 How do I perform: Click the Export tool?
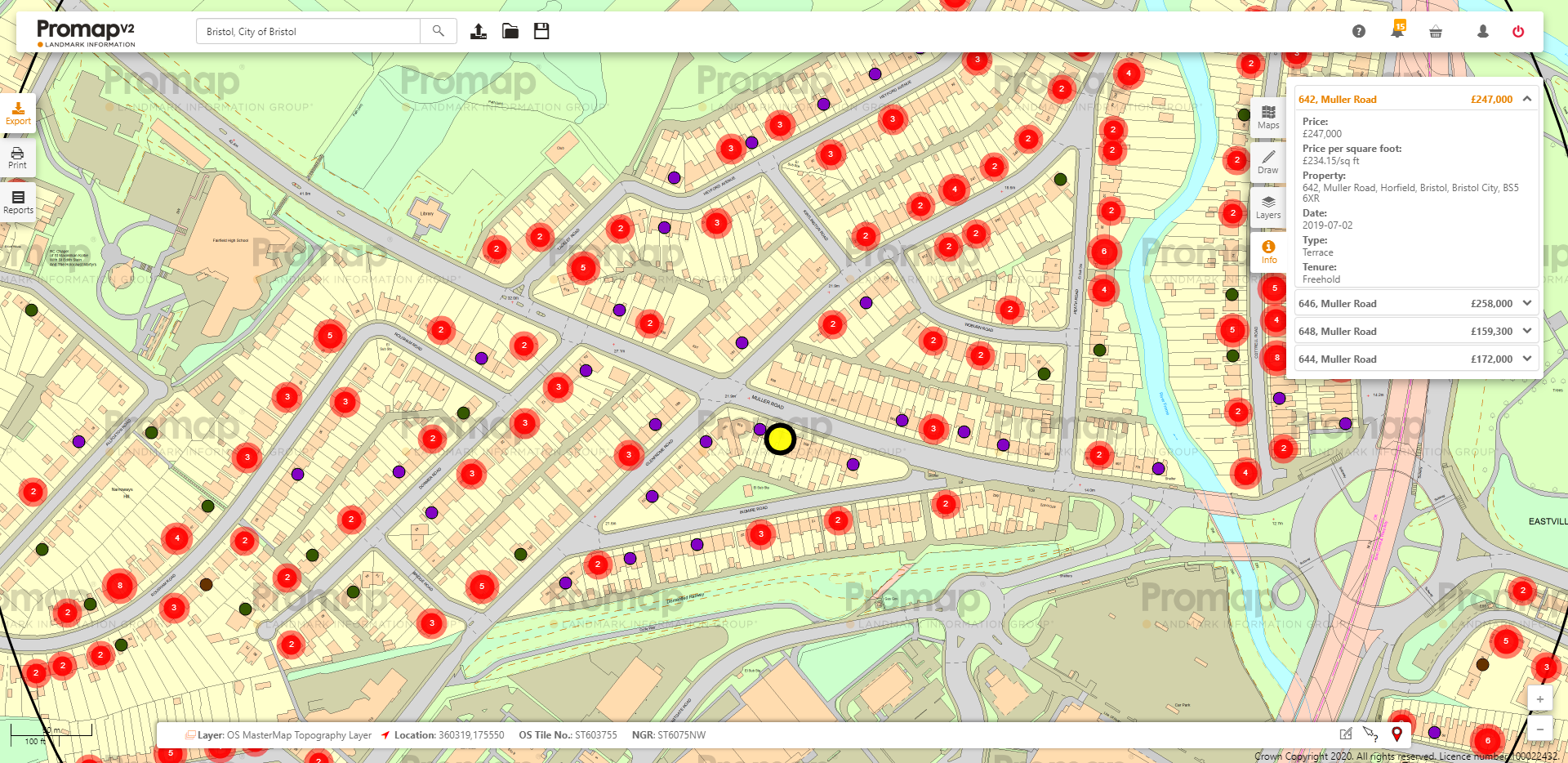pyautogui.click(x=18, y=113)
